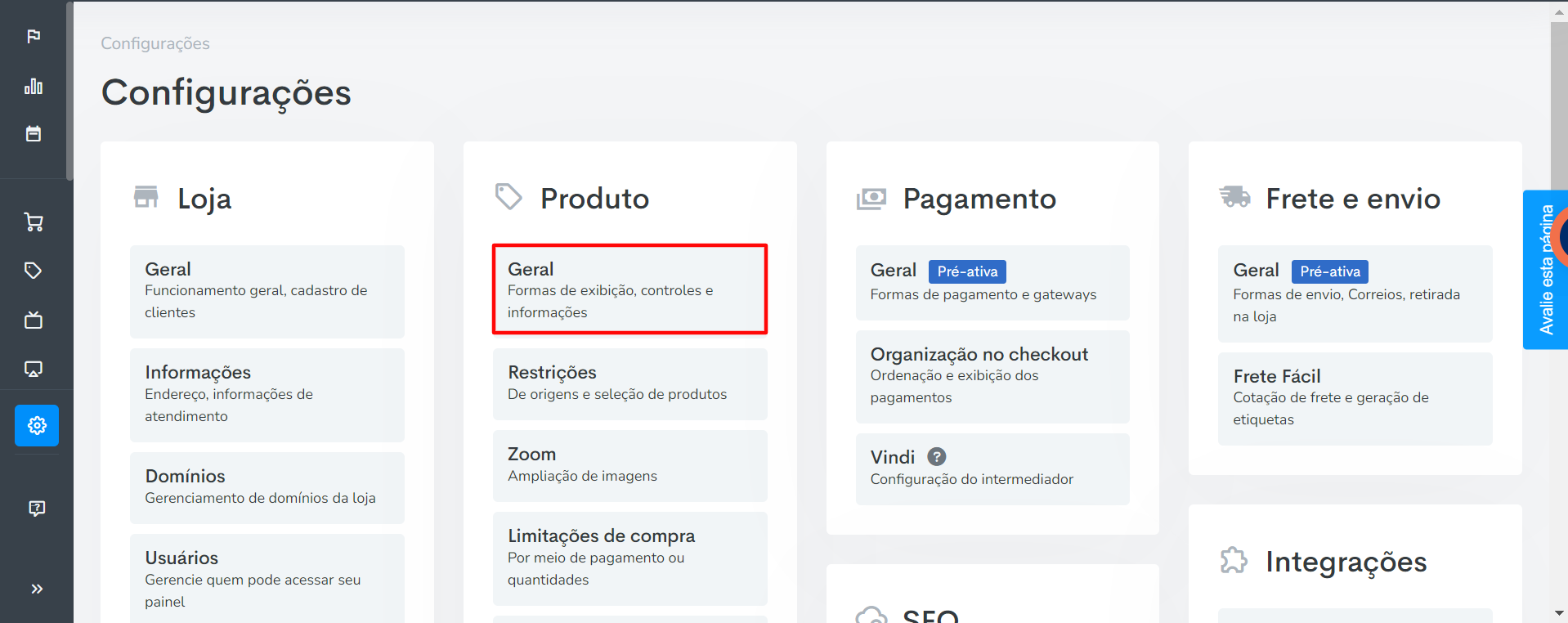Open Domínios management card
Viewport: 1568px width, 623px height.
click(x=267, y=487)
